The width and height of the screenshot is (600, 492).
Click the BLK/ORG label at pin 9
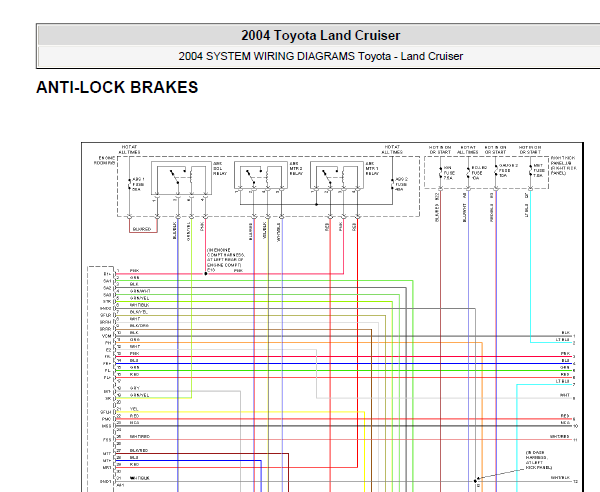coord(139,326)
